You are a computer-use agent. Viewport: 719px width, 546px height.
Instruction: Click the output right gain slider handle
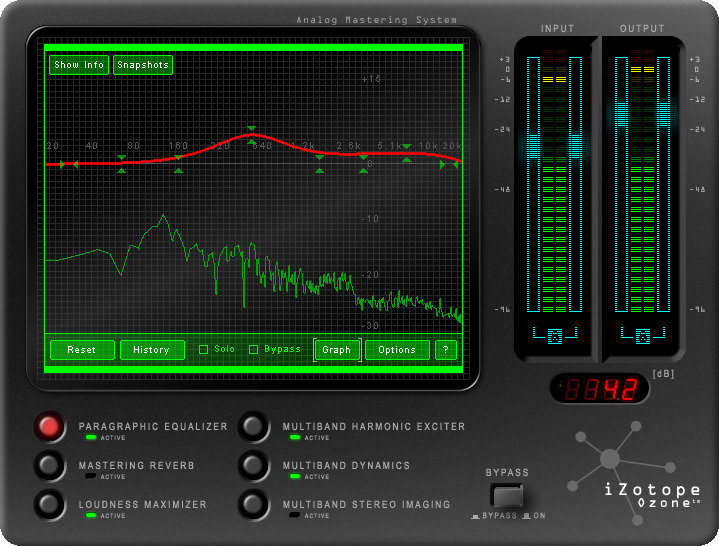[664, 114]
